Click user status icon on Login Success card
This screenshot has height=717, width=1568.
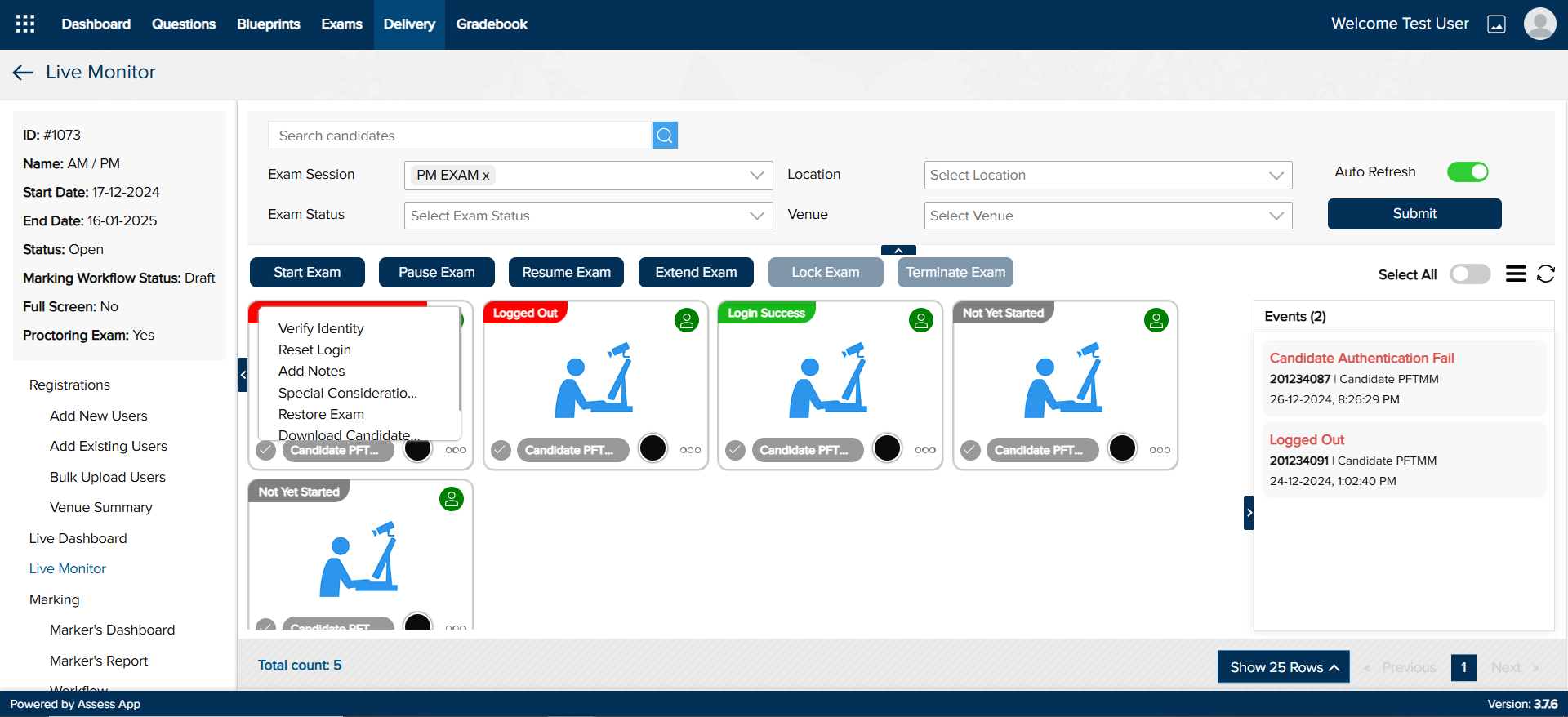(x=921, y=321)
